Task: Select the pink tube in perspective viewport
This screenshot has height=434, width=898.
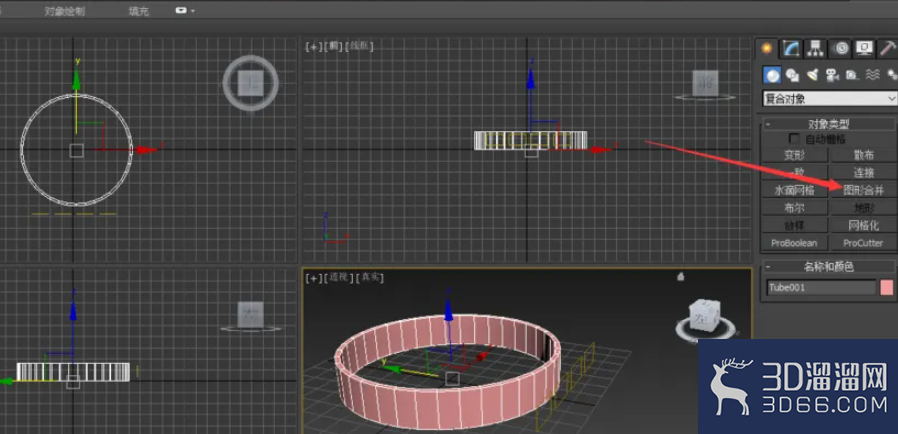Action: point(447,407)
